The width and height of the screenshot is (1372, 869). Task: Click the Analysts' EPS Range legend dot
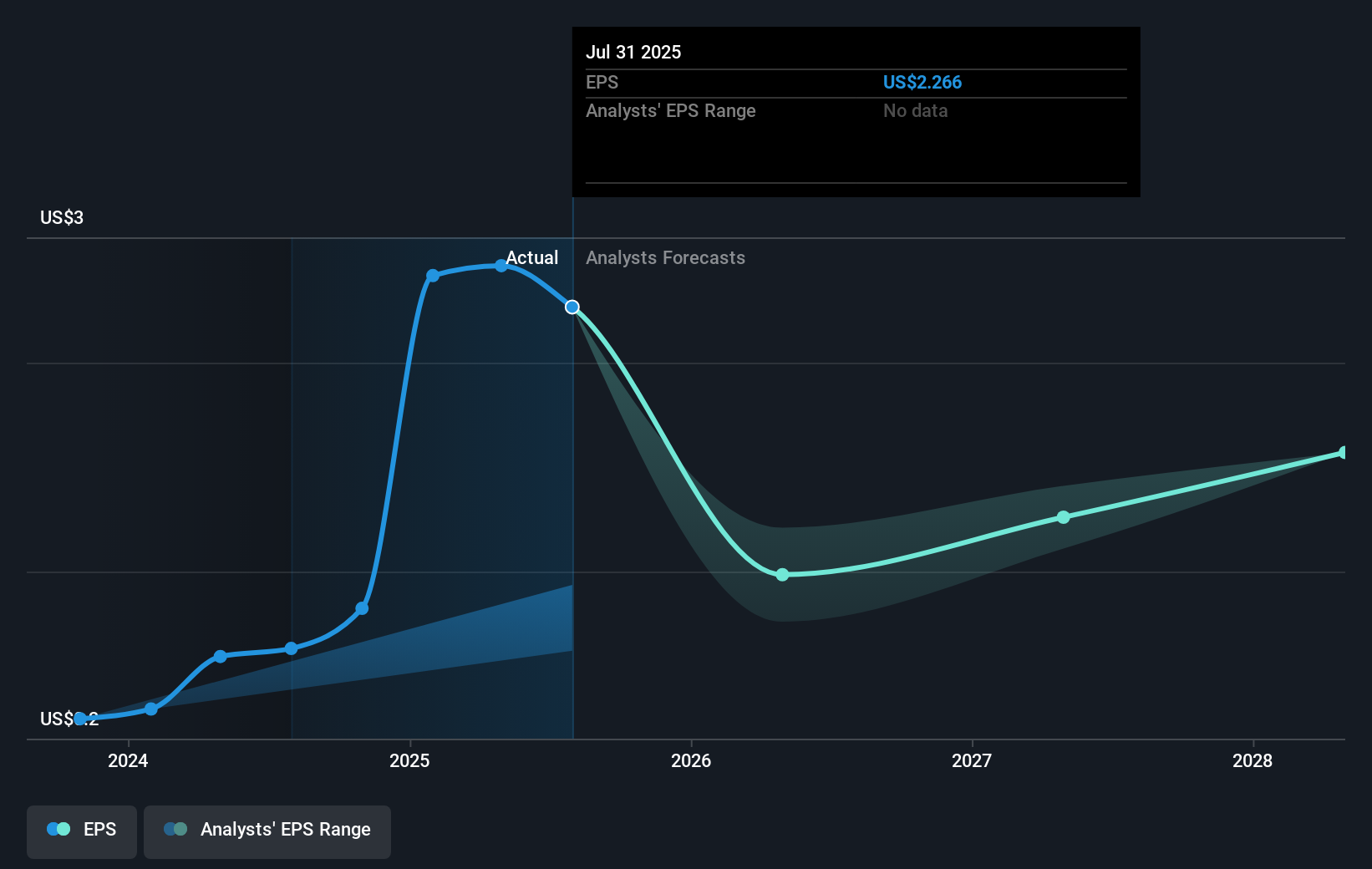click(175, 829)
